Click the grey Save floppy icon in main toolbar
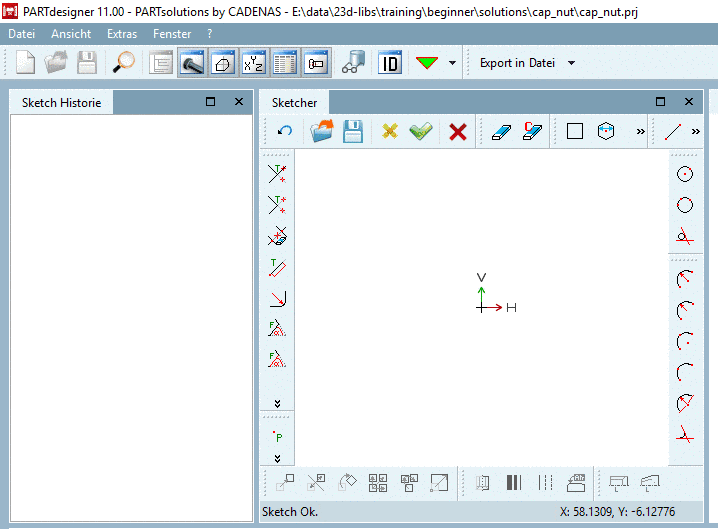This screenshot has height=529, width=718. coord(87,63)
